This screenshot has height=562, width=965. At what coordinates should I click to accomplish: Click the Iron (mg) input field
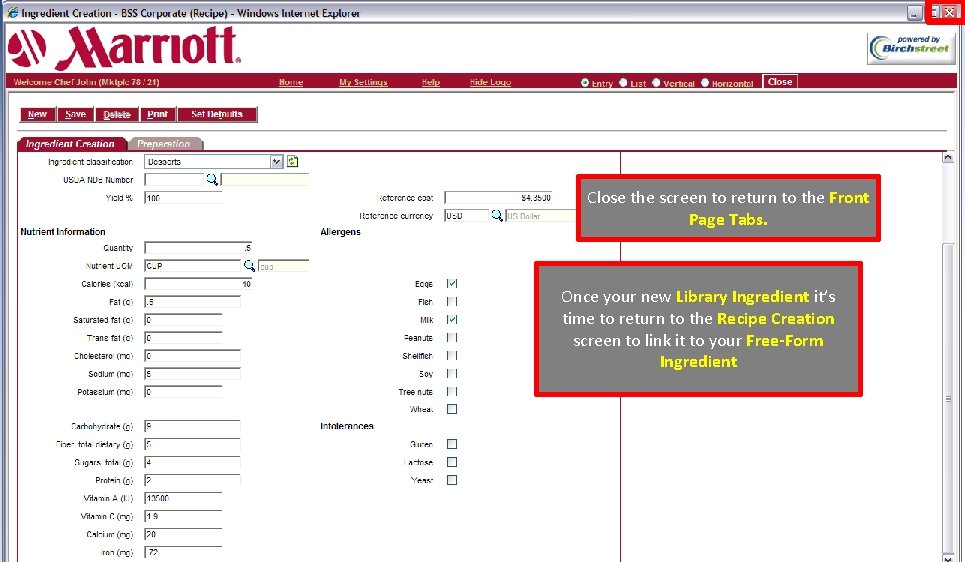pyautogui.click(x=183, y=552)
